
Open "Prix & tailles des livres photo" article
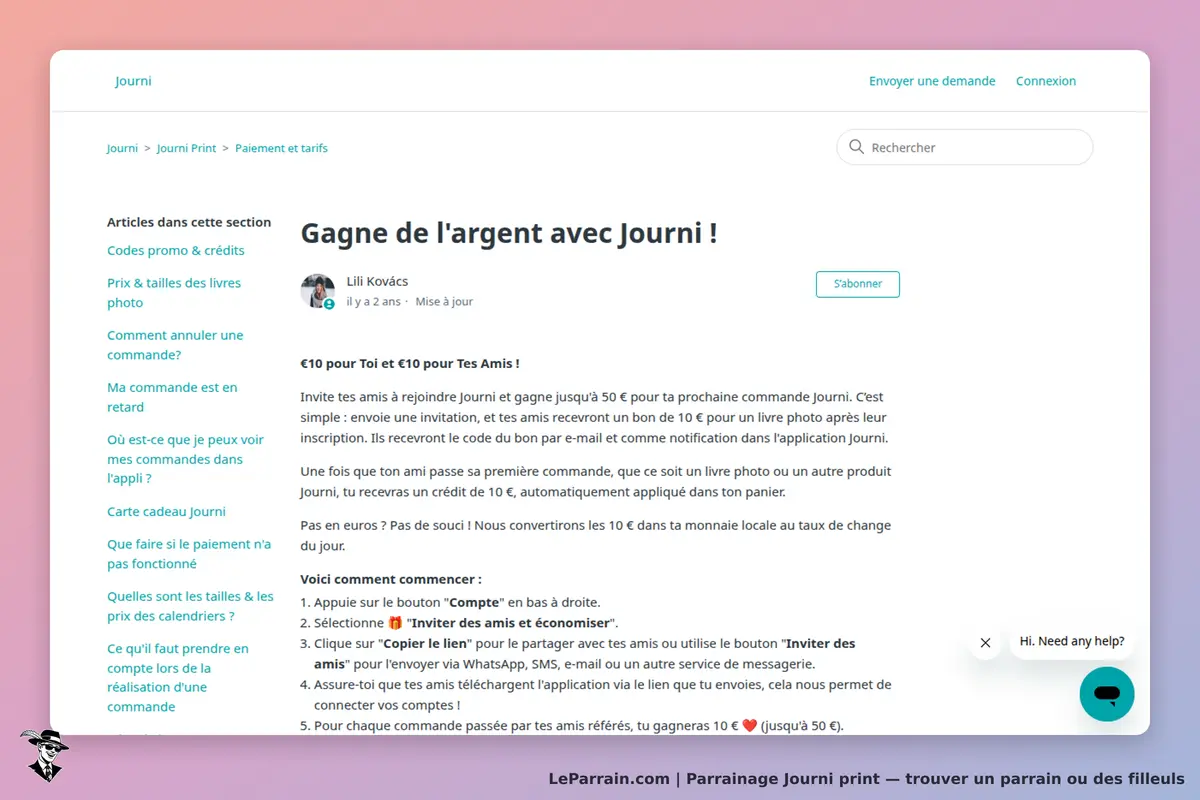pyautogui.click(x=174, y=293)
